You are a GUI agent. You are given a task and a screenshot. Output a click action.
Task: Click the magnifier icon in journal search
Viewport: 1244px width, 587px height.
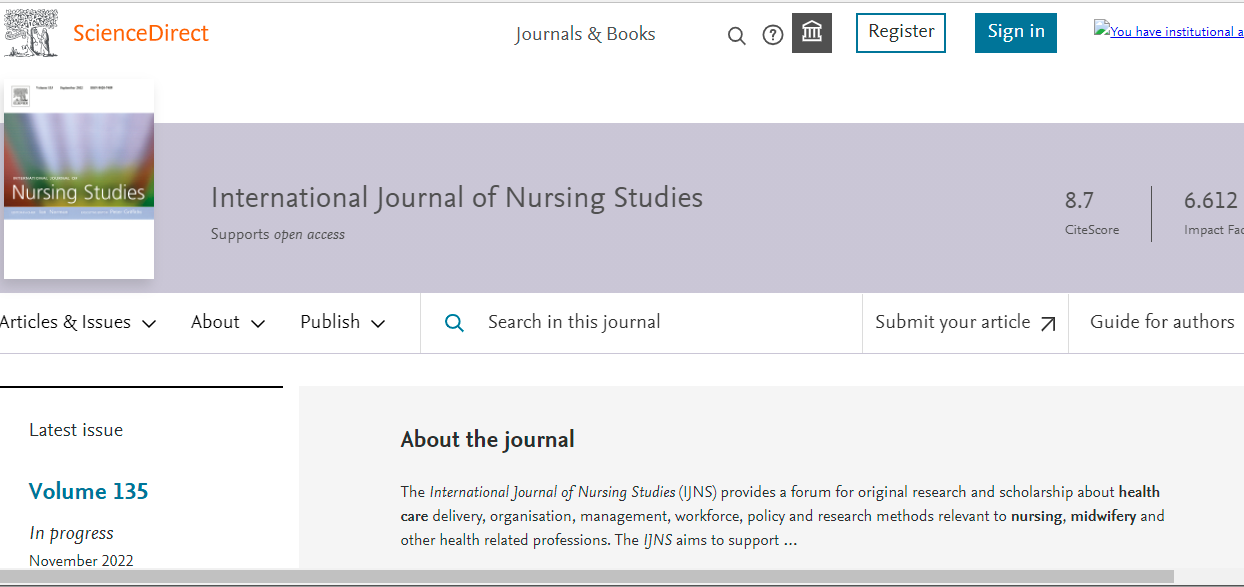[x=454, y=323]
